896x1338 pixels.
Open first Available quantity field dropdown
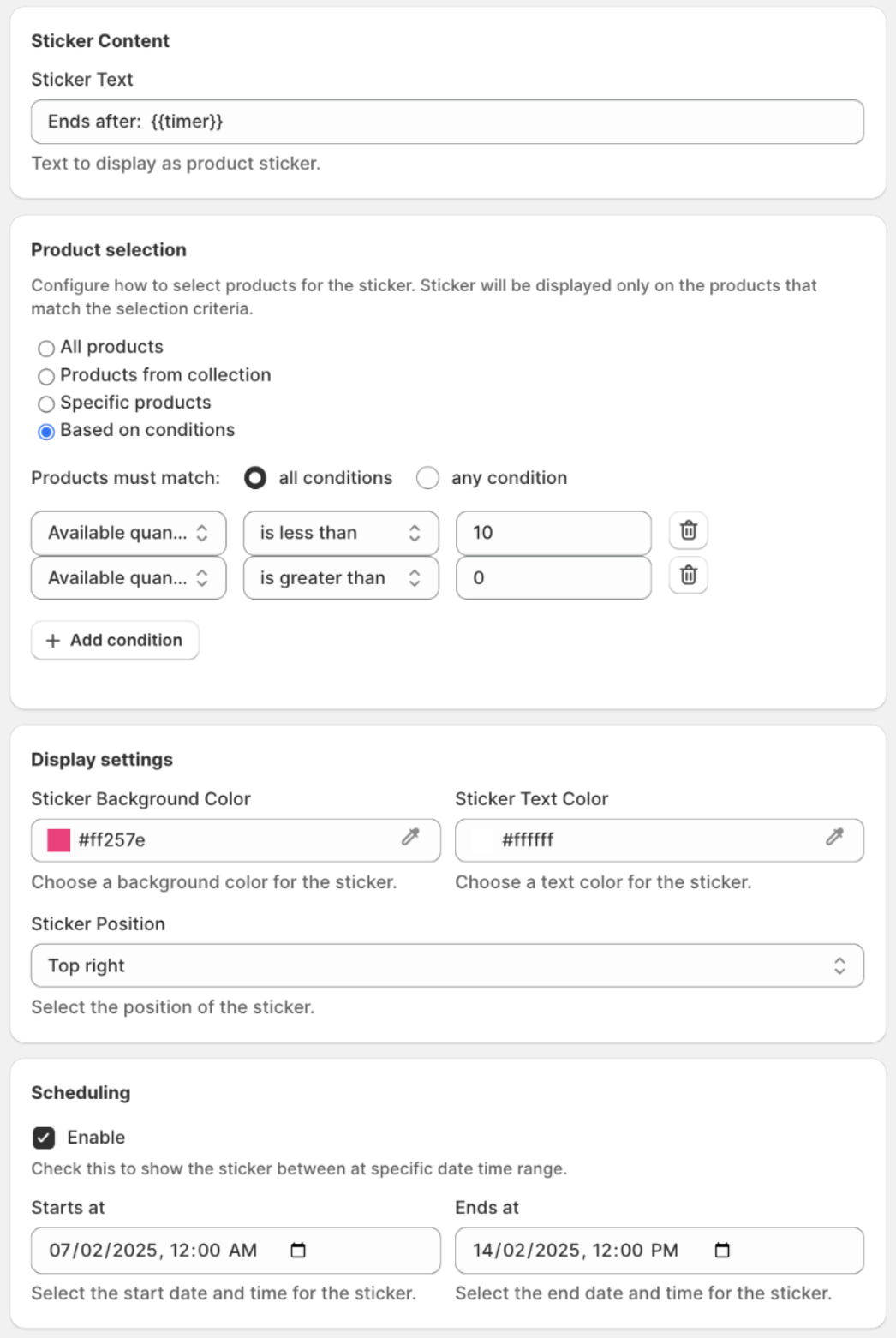pyautogui.click(x=128, y=533)
